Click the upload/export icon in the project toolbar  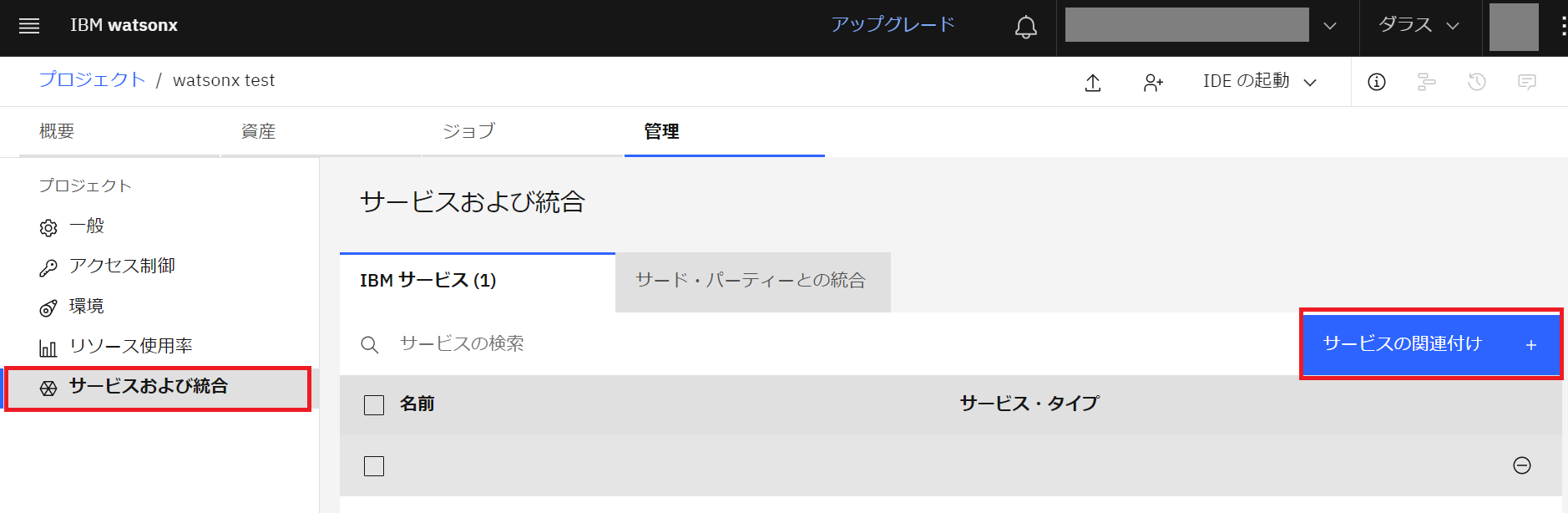pos(1092,82)
